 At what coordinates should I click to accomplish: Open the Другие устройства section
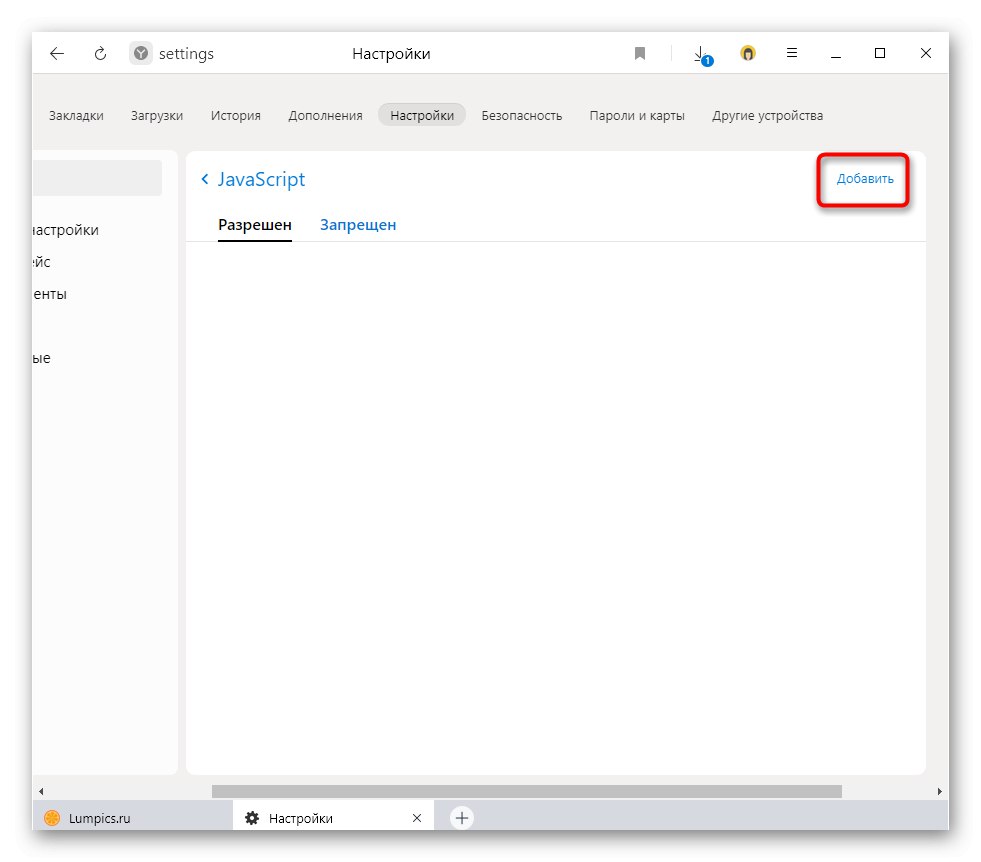[x=768, y=116]
